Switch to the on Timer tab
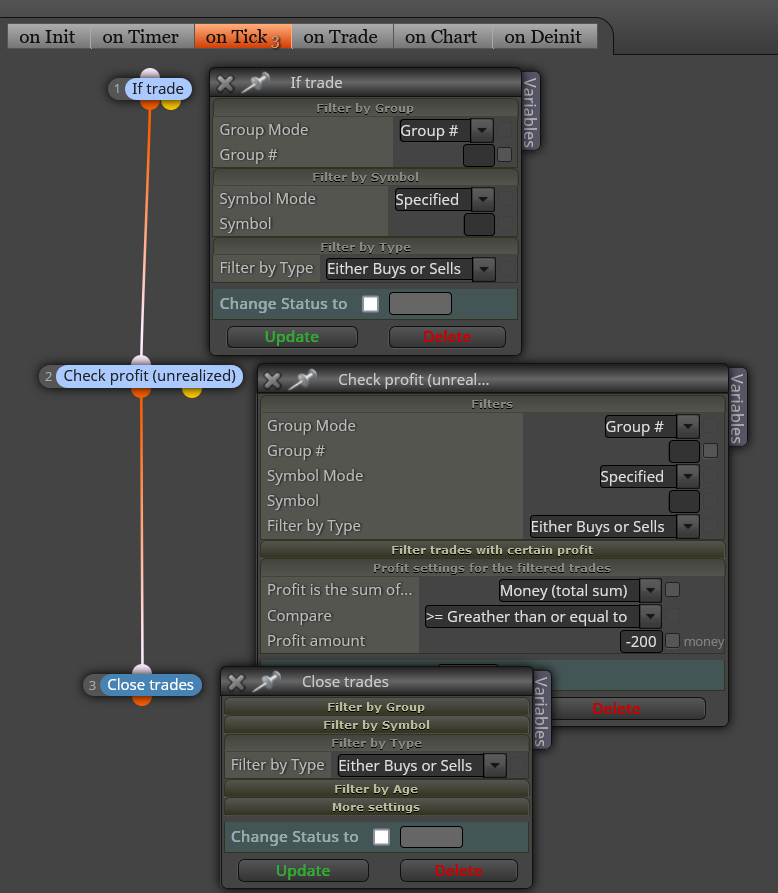This screenshot has height=893, width=778. coord(141,36)
